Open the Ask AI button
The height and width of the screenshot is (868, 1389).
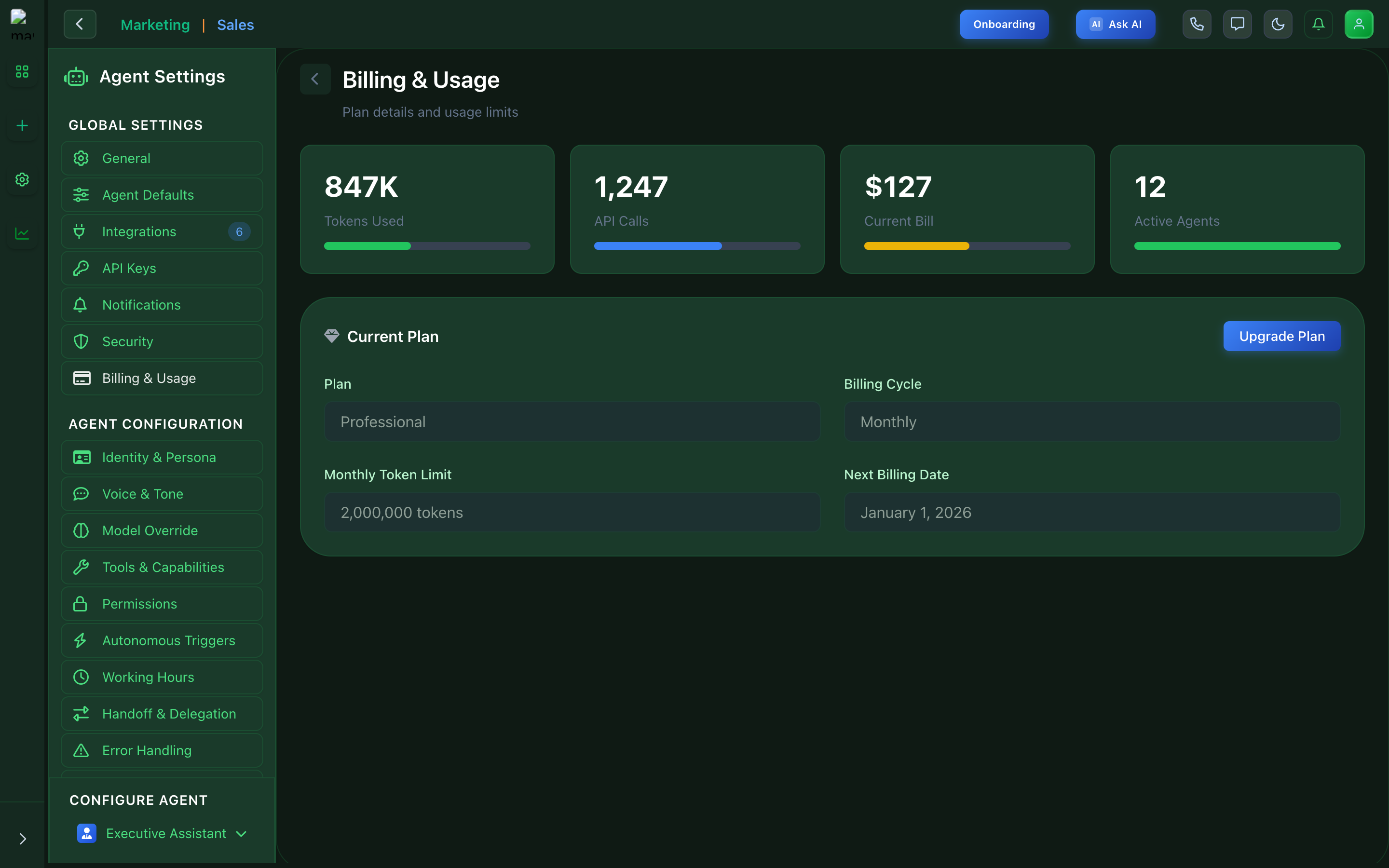(x=1115, y=24)
